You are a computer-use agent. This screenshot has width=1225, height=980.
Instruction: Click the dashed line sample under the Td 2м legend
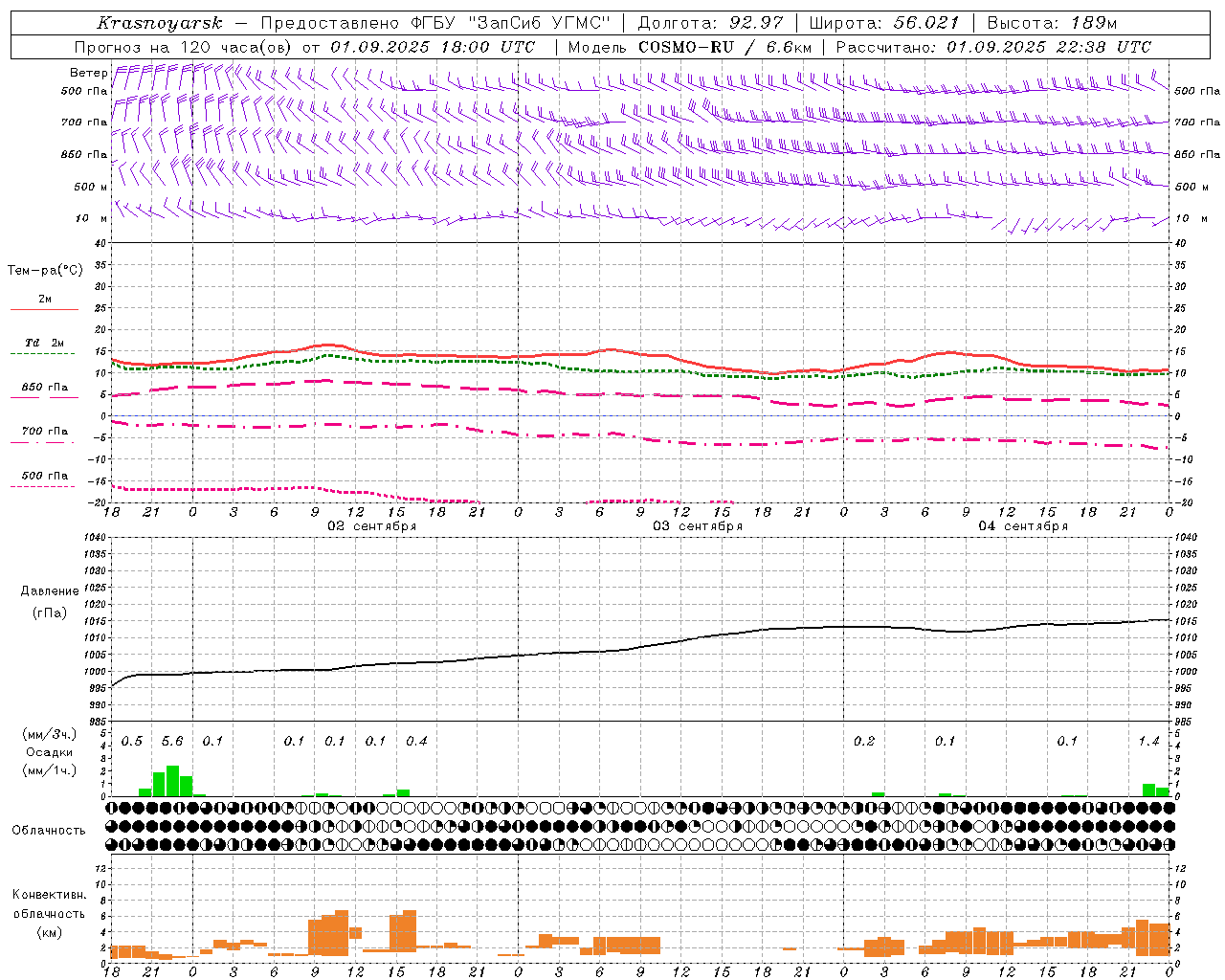(44, 353)
